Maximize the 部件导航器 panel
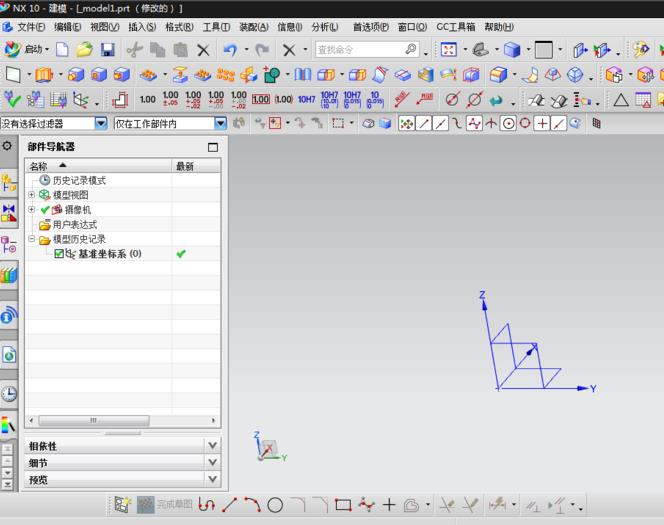This screenshot has width=664, height=525. [x=212, y=147]
